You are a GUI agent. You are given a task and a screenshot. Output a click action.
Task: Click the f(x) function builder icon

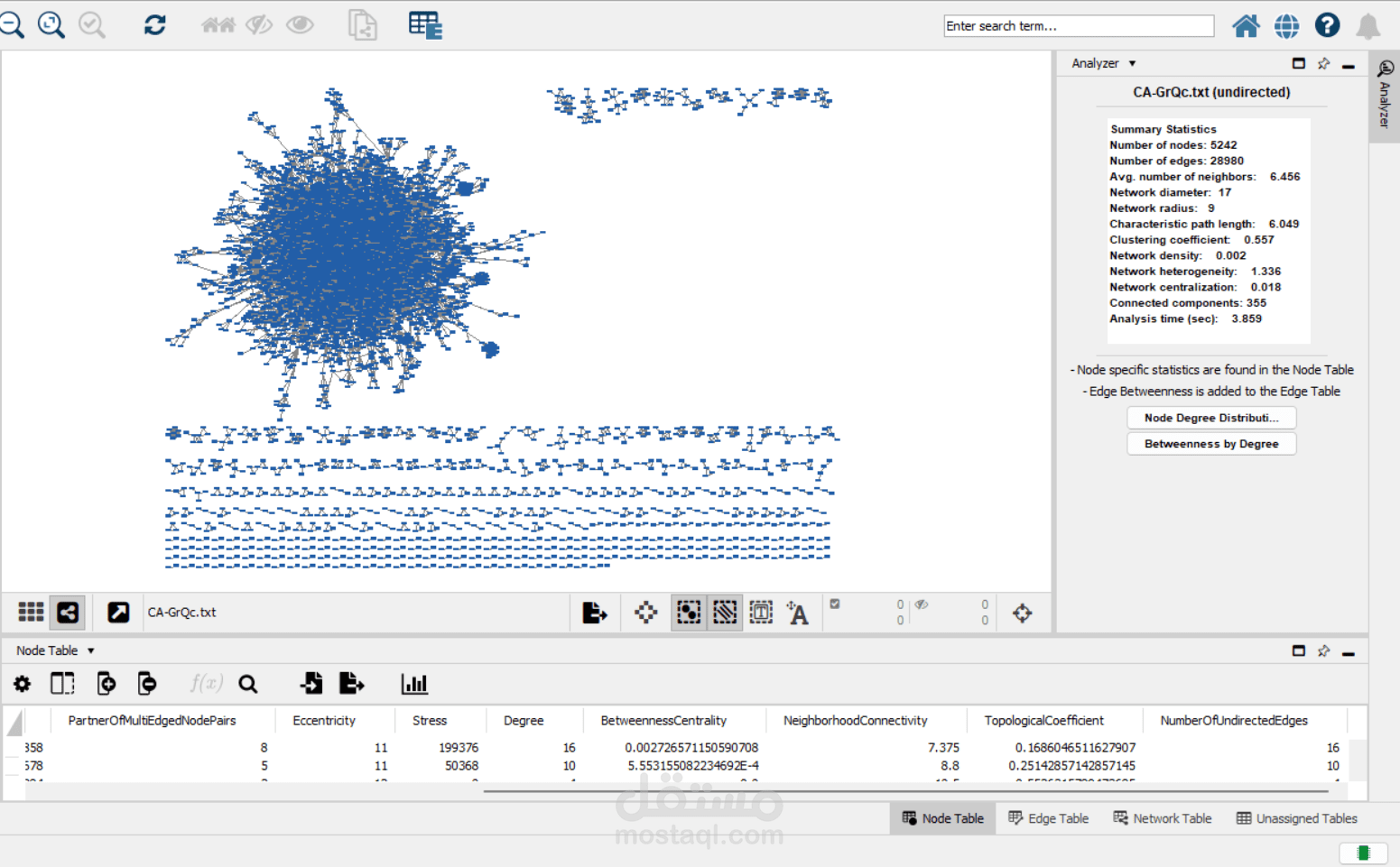coord(206,683)
